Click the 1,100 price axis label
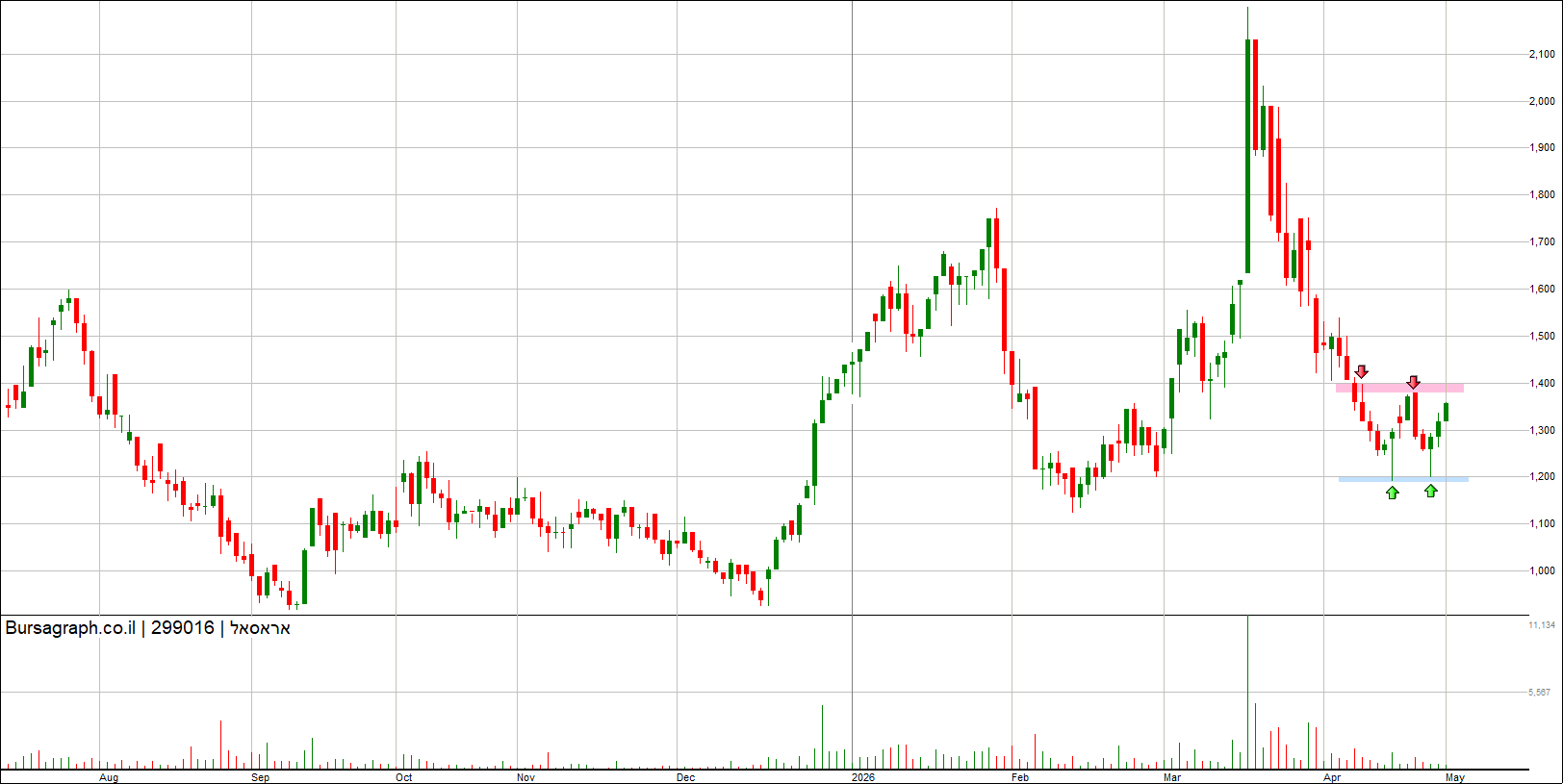This screenshot has width=1563, height=784. pos(1542,524)
